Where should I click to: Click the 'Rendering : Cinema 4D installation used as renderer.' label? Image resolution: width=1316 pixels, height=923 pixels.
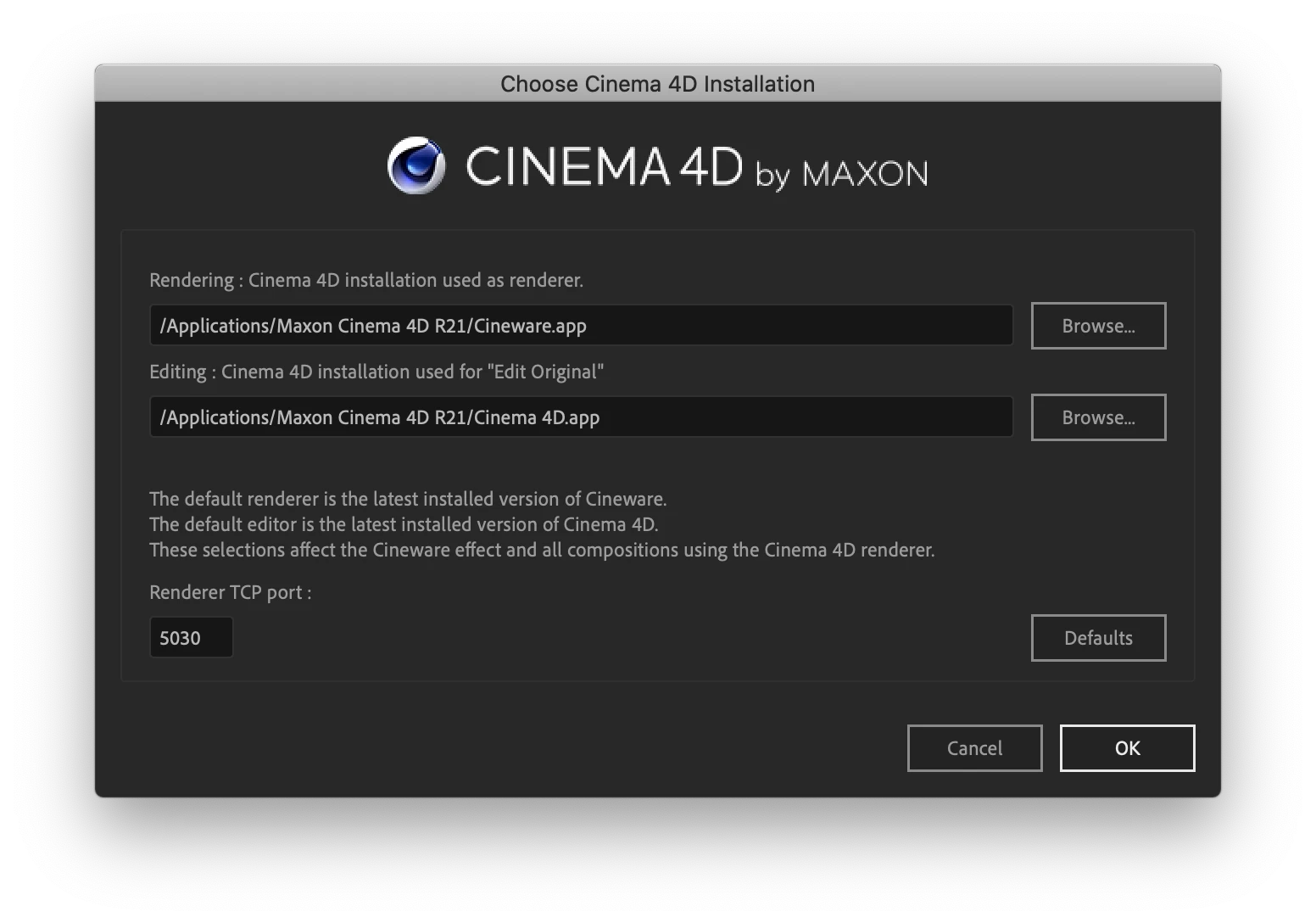tap(366, 280)
